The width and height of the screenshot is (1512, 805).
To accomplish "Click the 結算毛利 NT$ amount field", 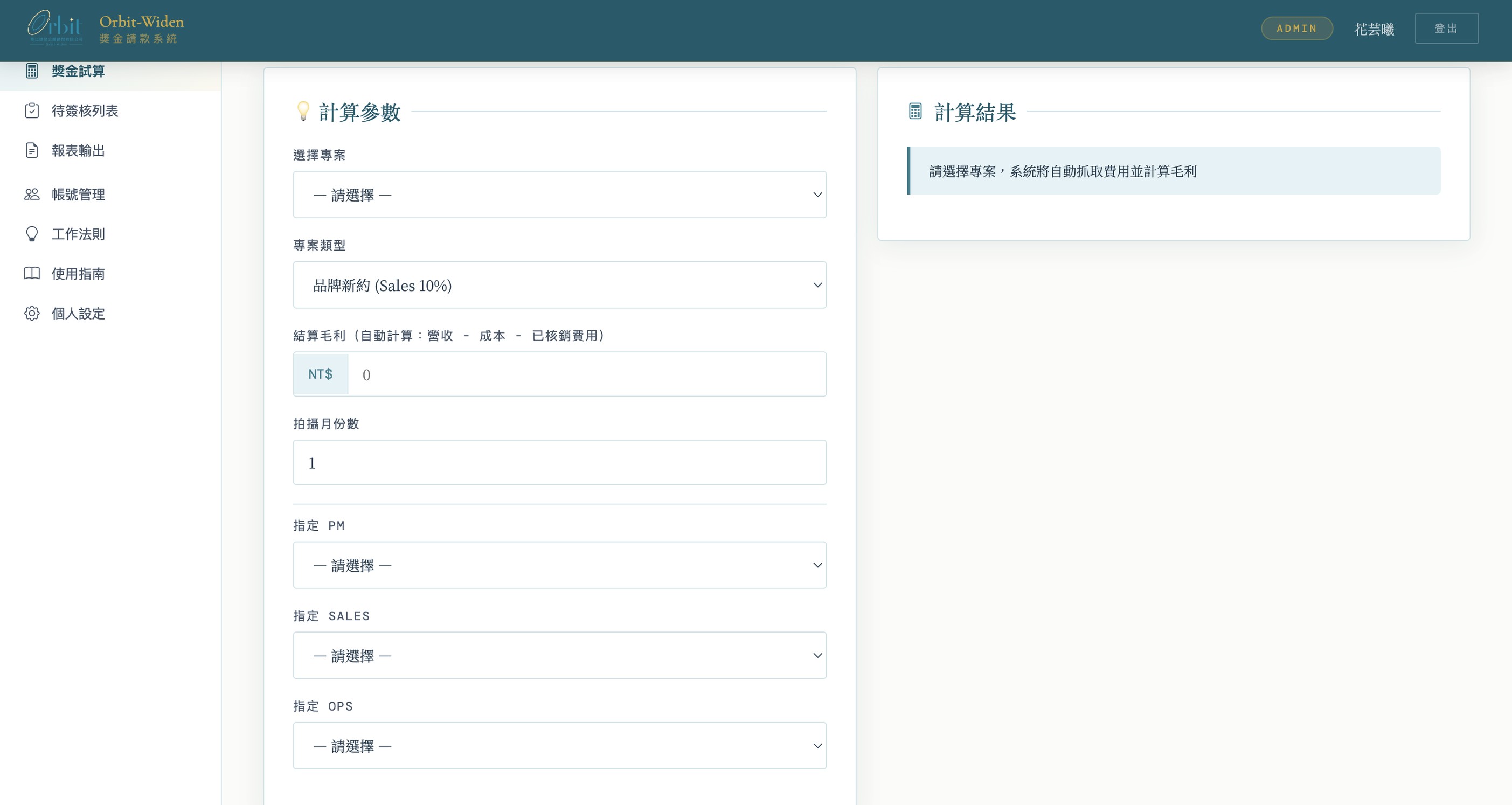I will click(x=586, y=374).
